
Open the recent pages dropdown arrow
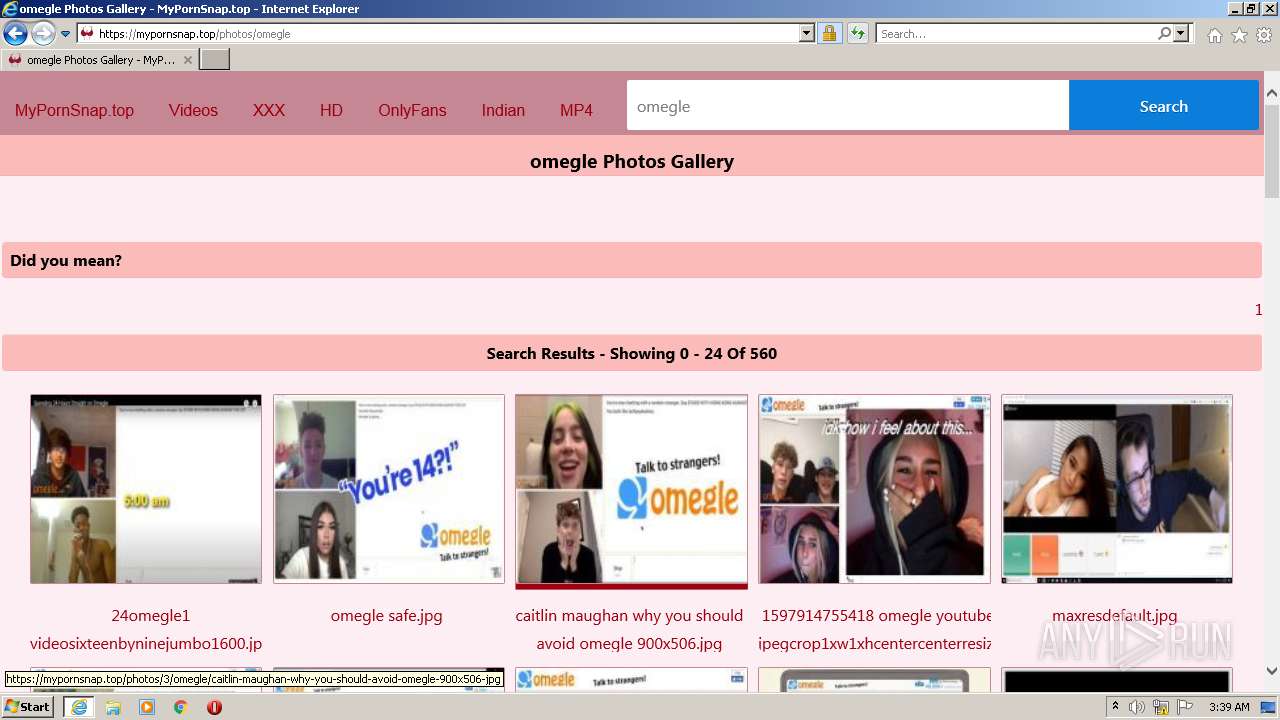click(x=66, y=34)
